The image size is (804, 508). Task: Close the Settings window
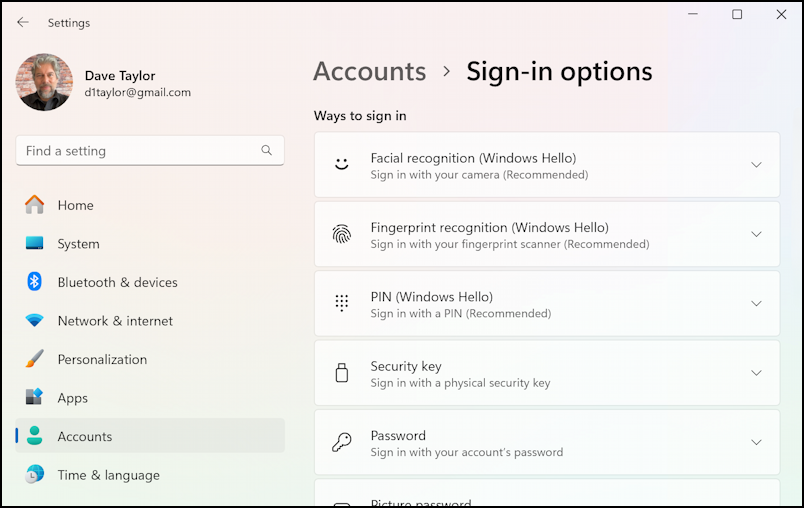tap(781, 14)
